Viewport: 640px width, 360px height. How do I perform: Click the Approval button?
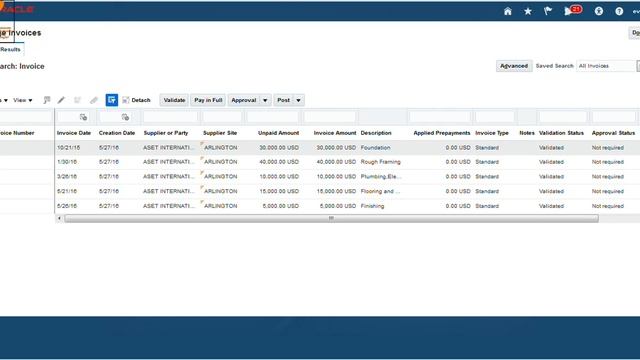244,100
